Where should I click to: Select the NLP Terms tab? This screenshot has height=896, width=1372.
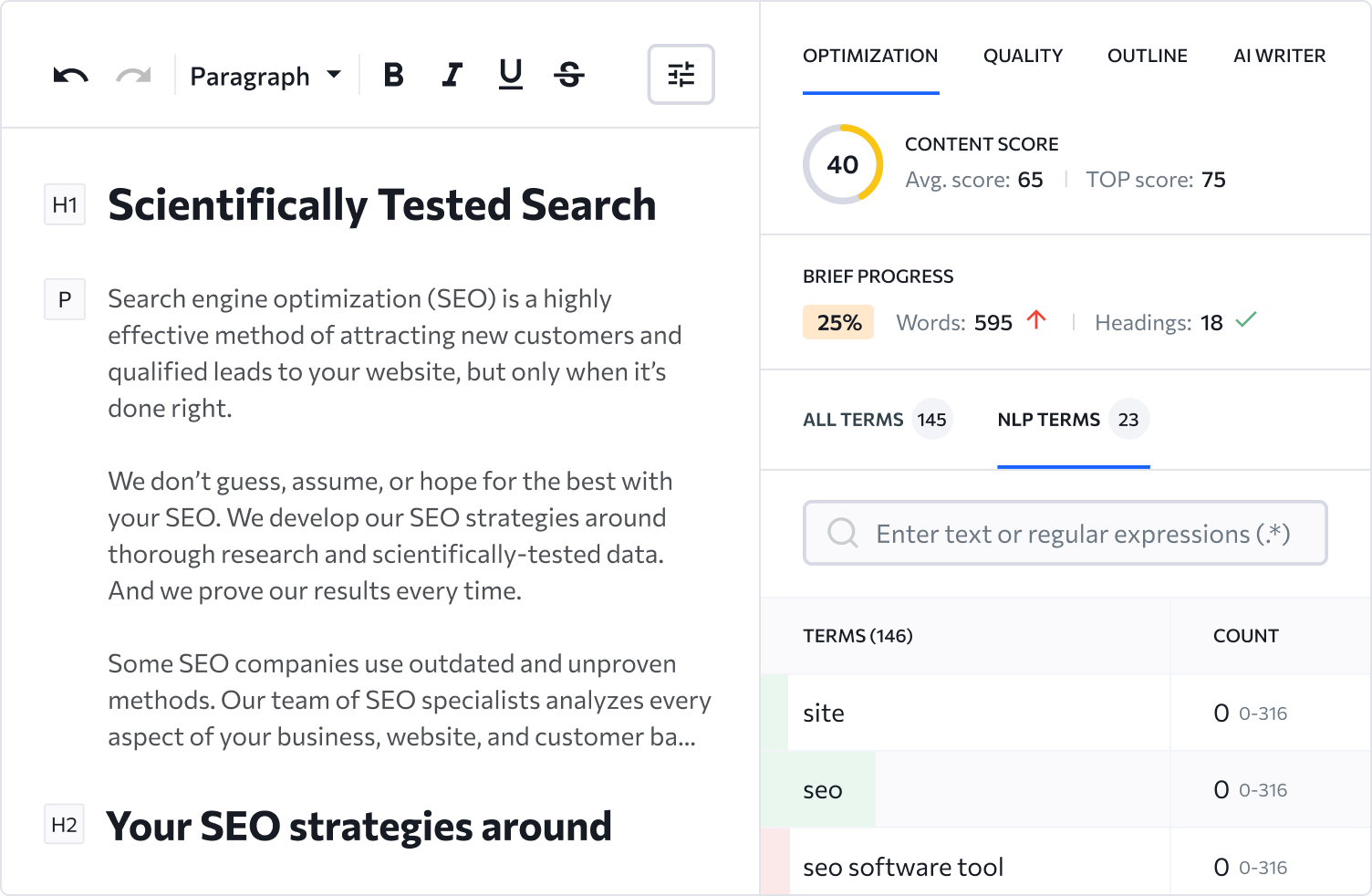(1073, 420)
